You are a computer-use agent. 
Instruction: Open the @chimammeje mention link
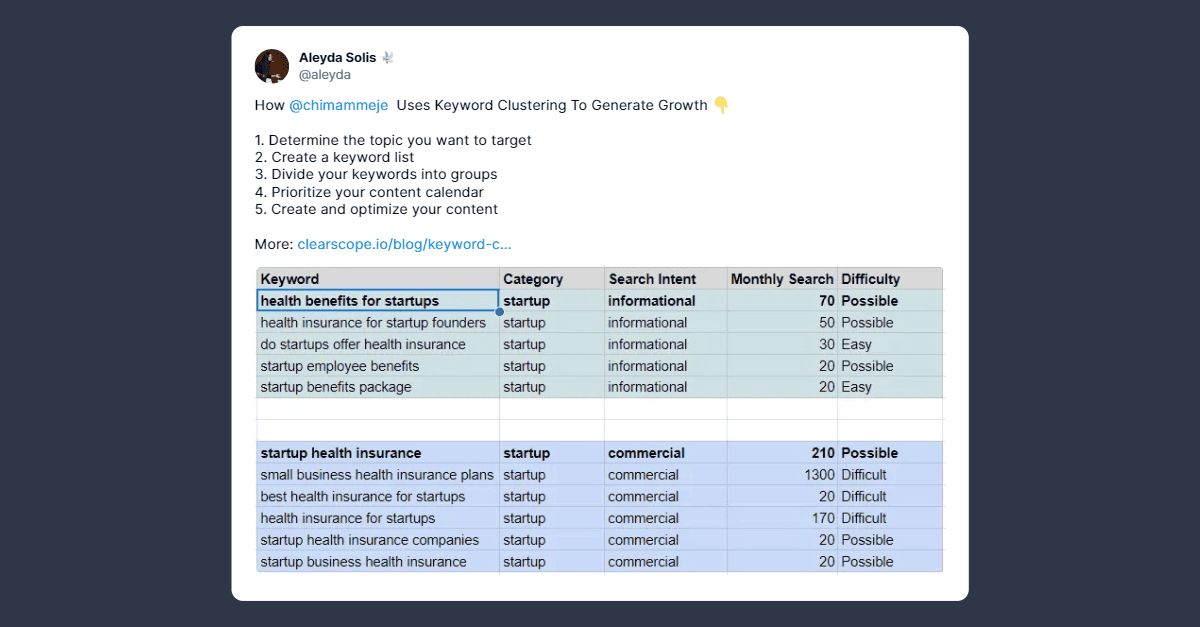coord(338,105)
